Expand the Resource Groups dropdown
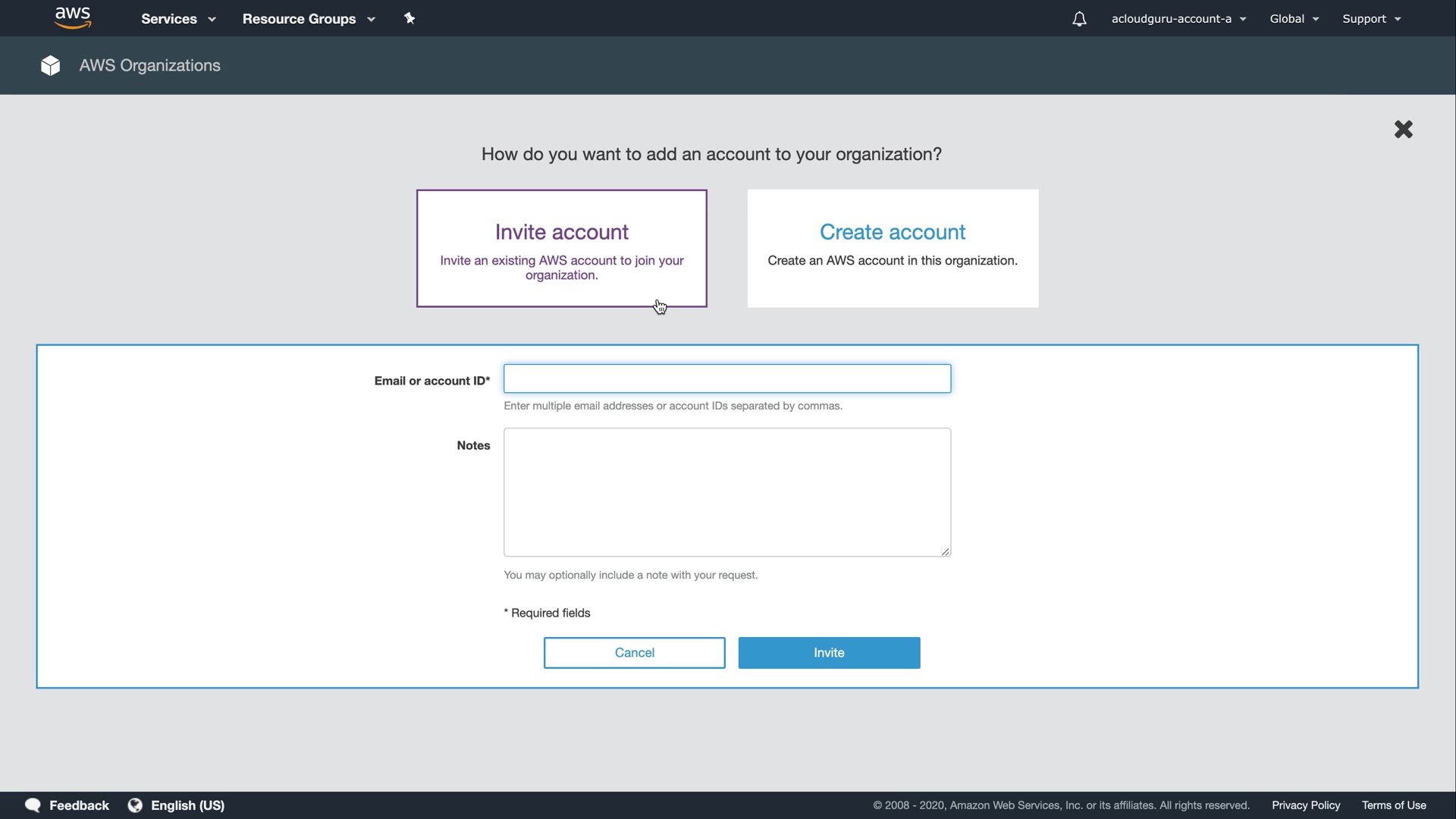Viewport: 1456px width, 819px height. click(x=309, y=19)
